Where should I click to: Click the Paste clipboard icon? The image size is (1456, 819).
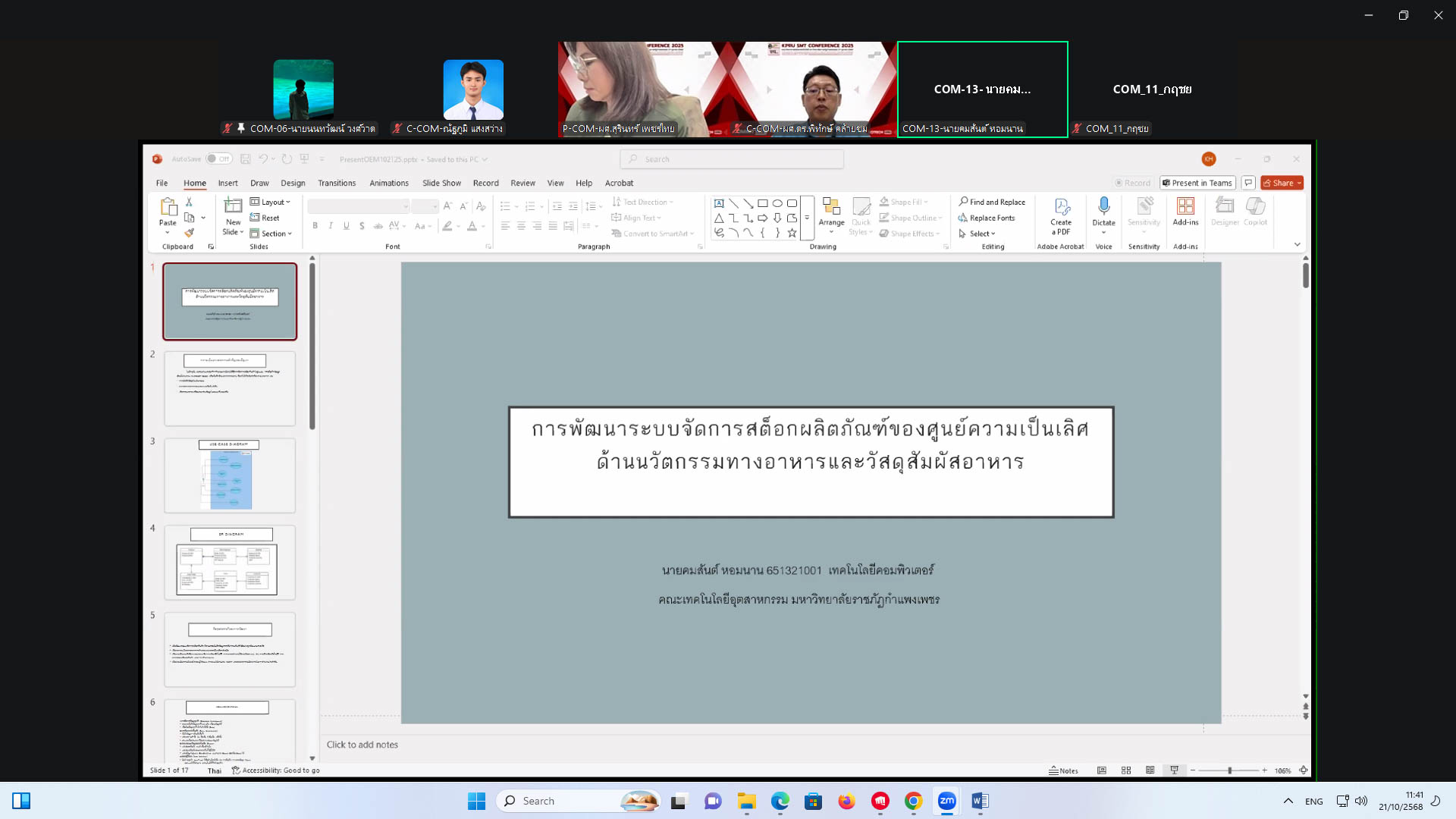168,206
